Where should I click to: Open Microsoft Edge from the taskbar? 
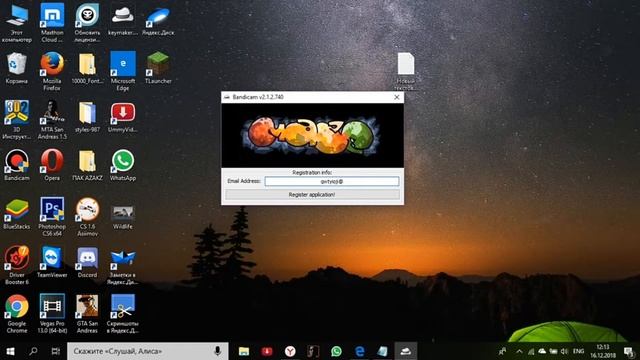[360, 351]
